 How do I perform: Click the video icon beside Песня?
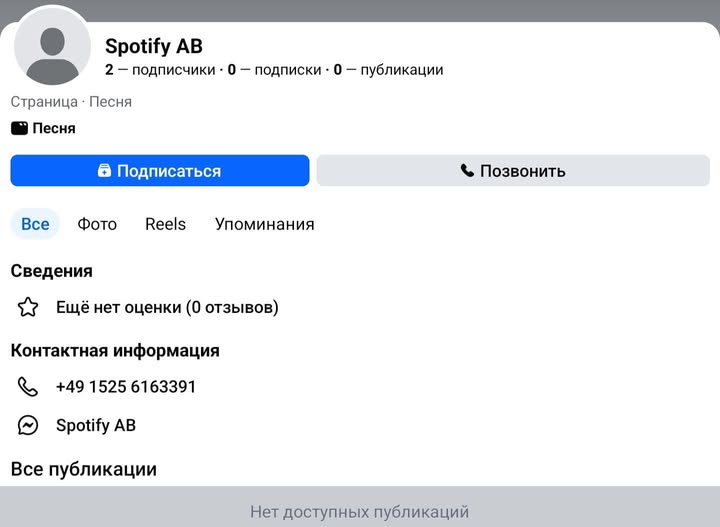coord(19,128)
